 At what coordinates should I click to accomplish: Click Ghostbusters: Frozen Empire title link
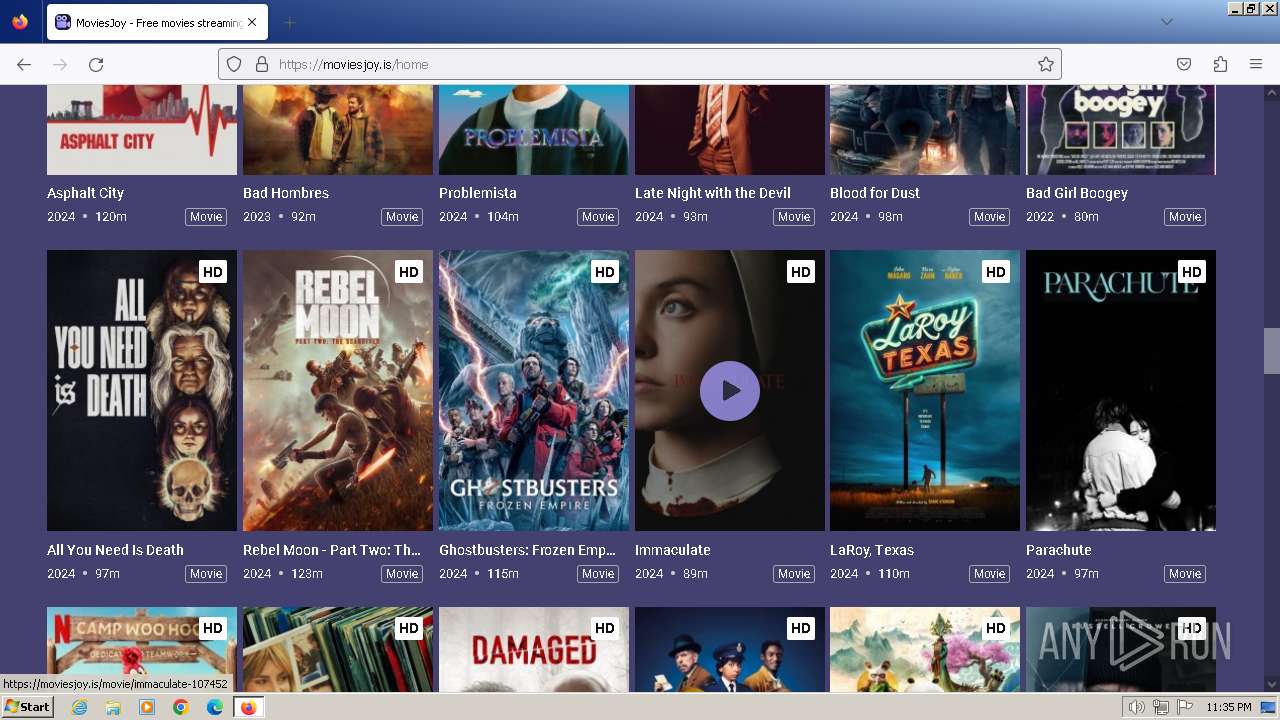tap(528, 550)
